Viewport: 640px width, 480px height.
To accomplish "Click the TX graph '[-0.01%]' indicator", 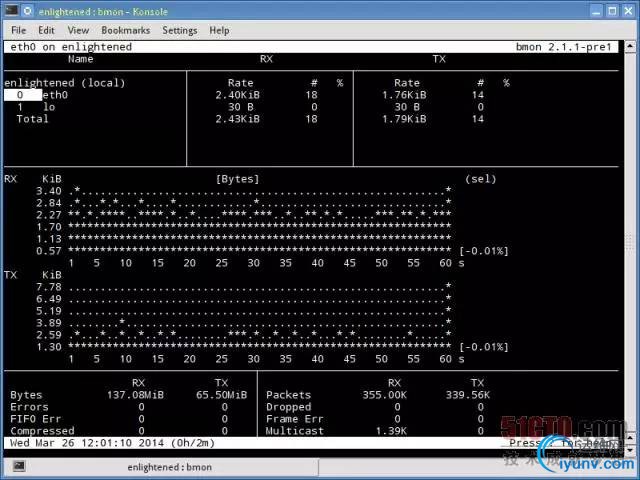I will click(484, 347).
